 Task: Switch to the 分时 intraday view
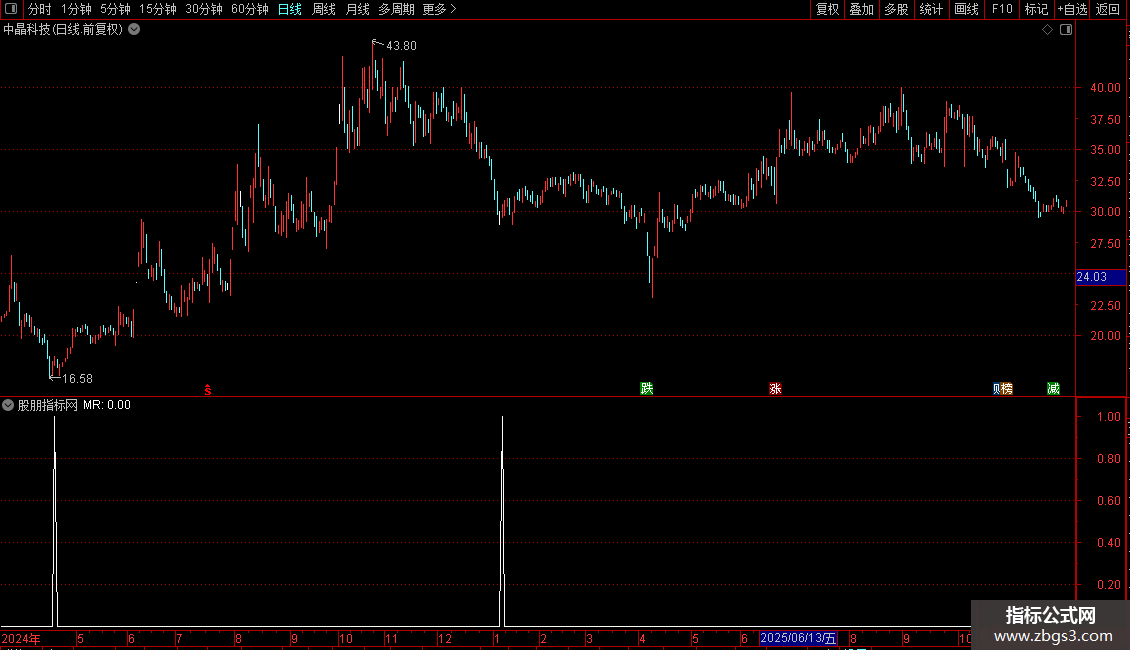coord(40,9)
